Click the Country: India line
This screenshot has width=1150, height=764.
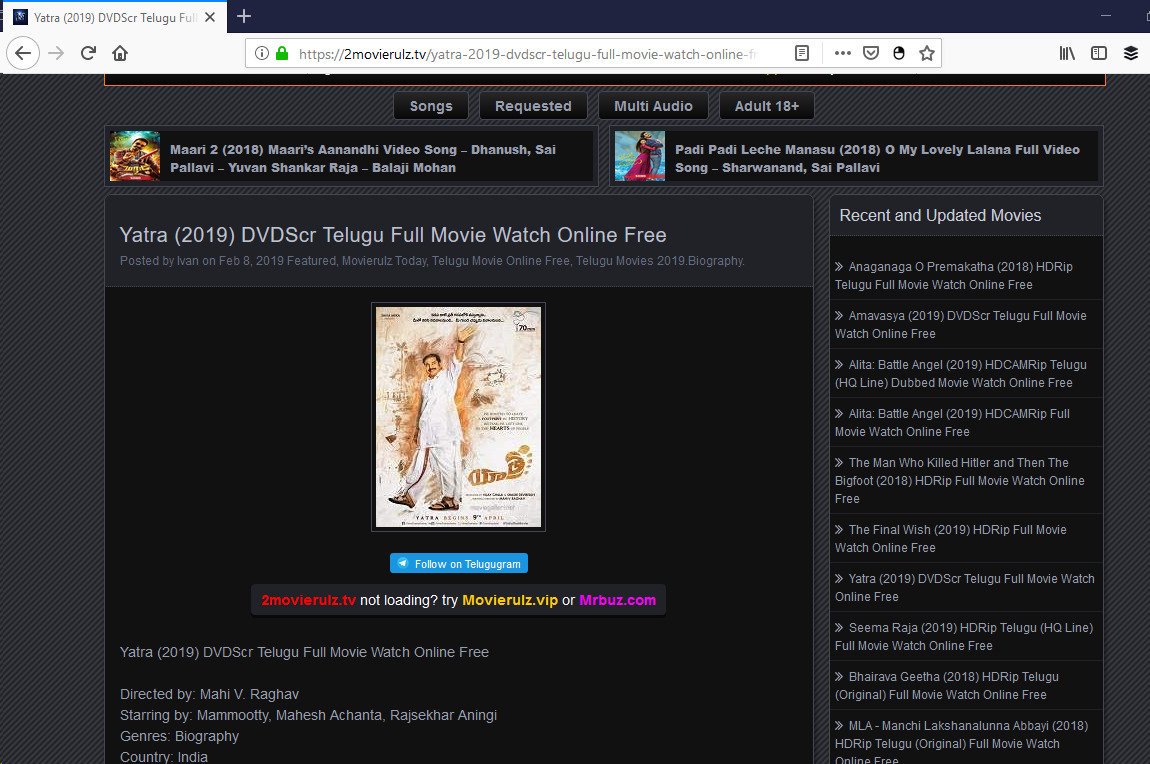click(x=164, y=757)
